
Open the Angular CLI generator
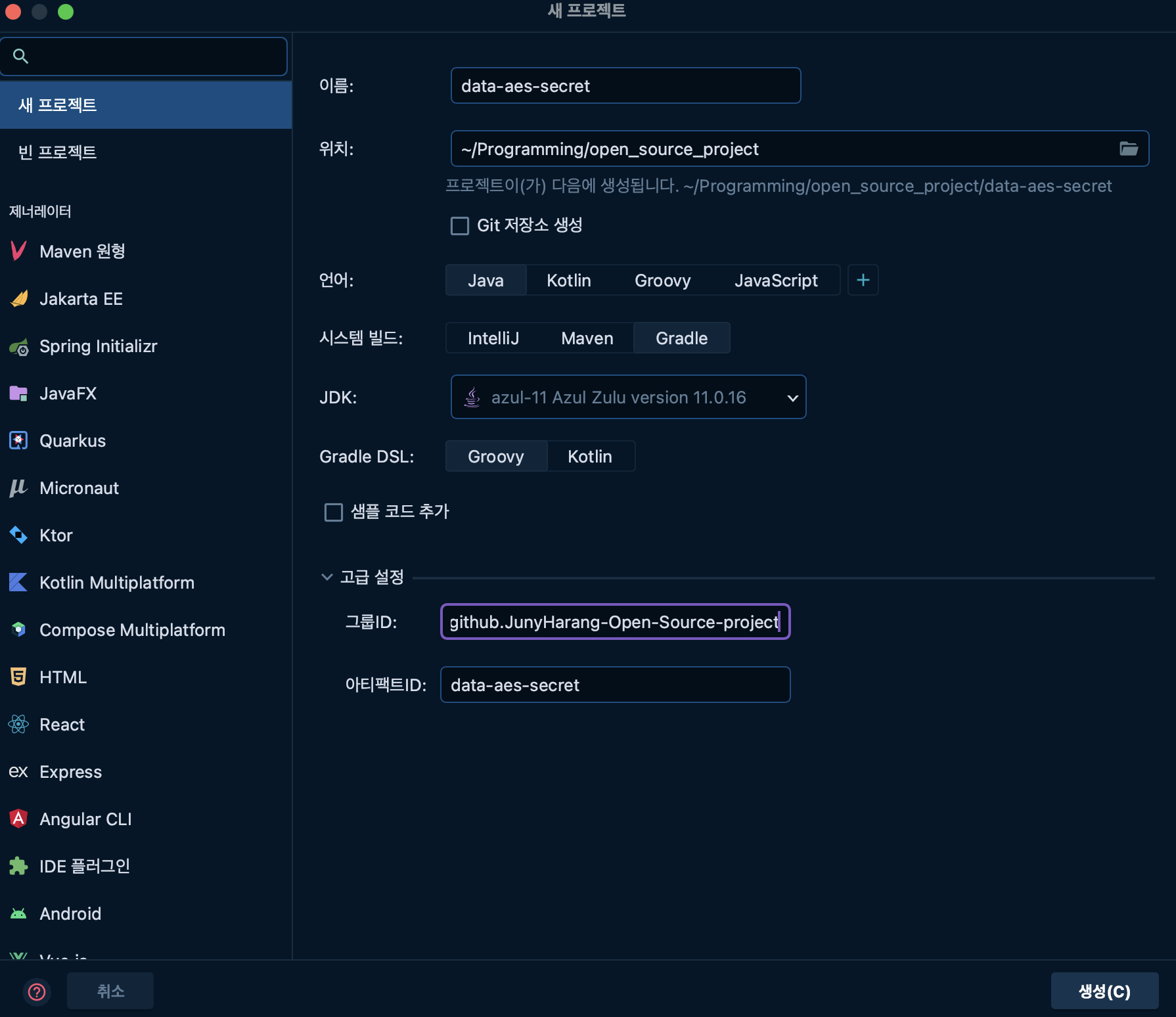click(x=146, y=819)
